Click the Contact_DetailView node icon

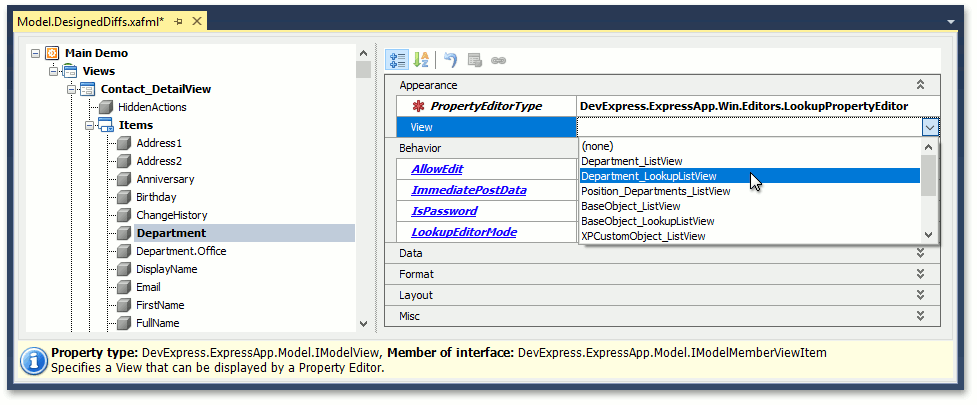click(x=88, y=89)
